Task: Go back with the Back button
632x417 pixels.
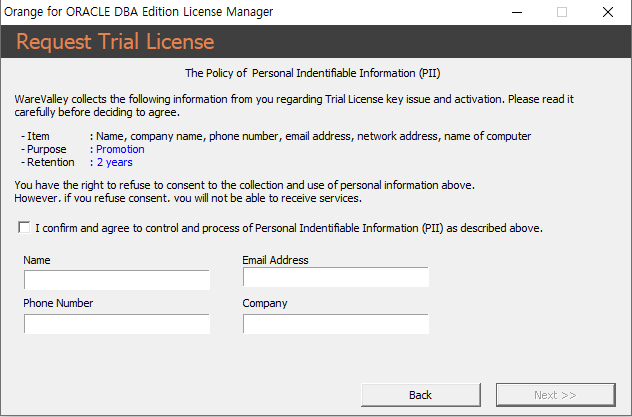Action: click(x=421, y=395)
